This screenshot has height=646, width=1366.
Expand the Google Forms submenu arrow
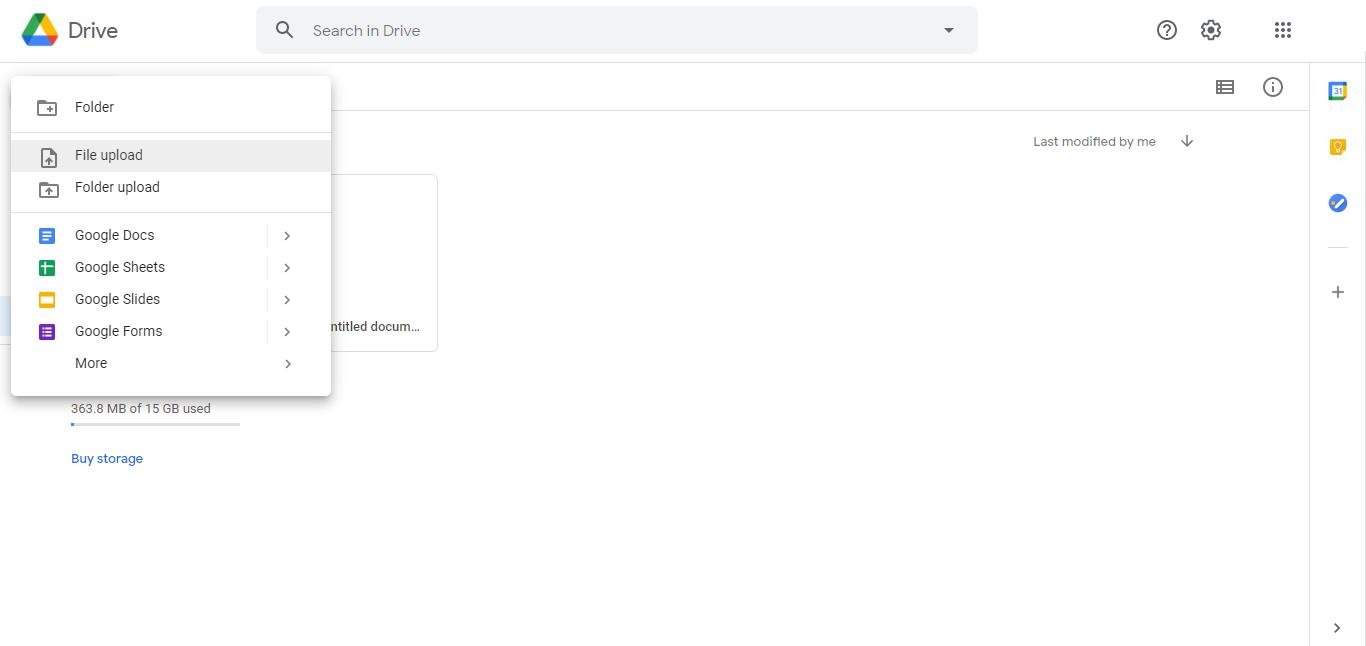287,332
